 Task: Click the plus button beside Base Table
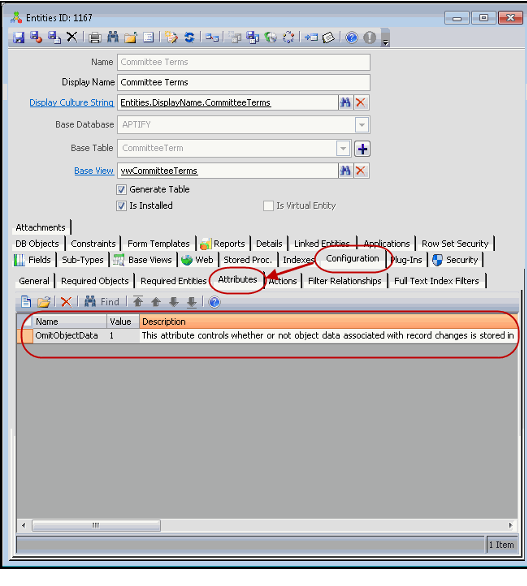pos(362,149)
